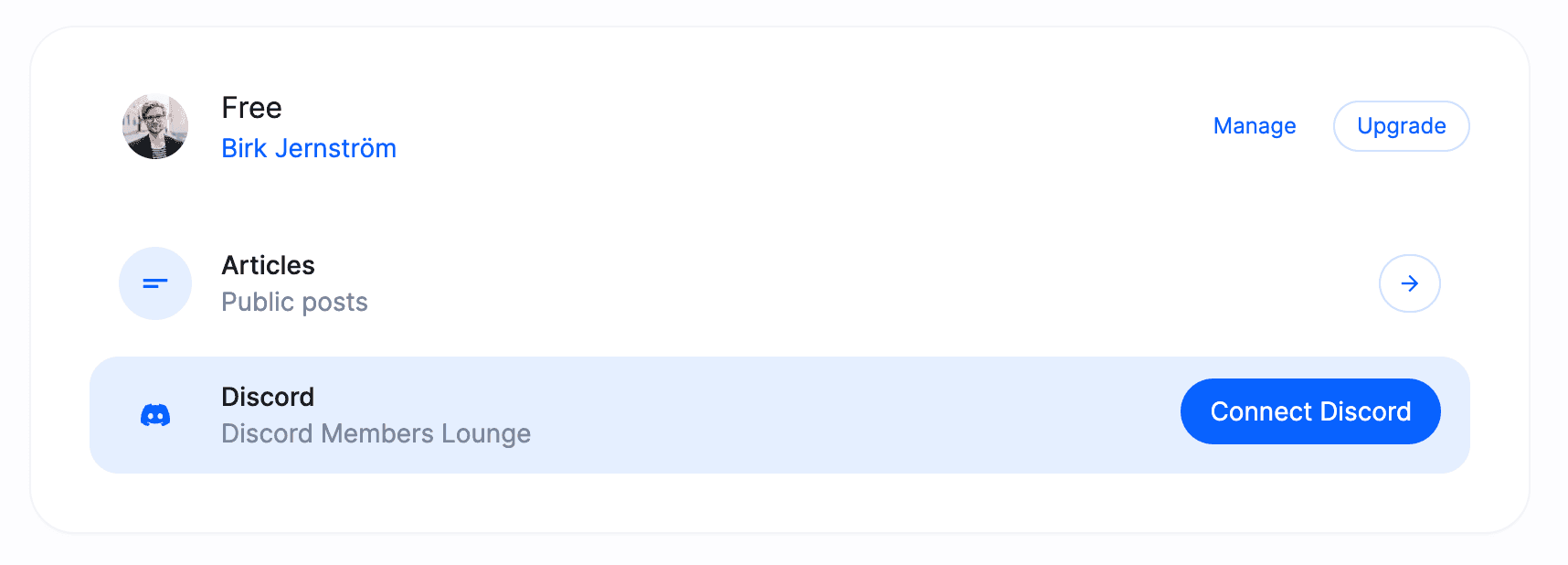
Task: Click the blue Discord mascot symbol
Action: click(x=155, y=414)
